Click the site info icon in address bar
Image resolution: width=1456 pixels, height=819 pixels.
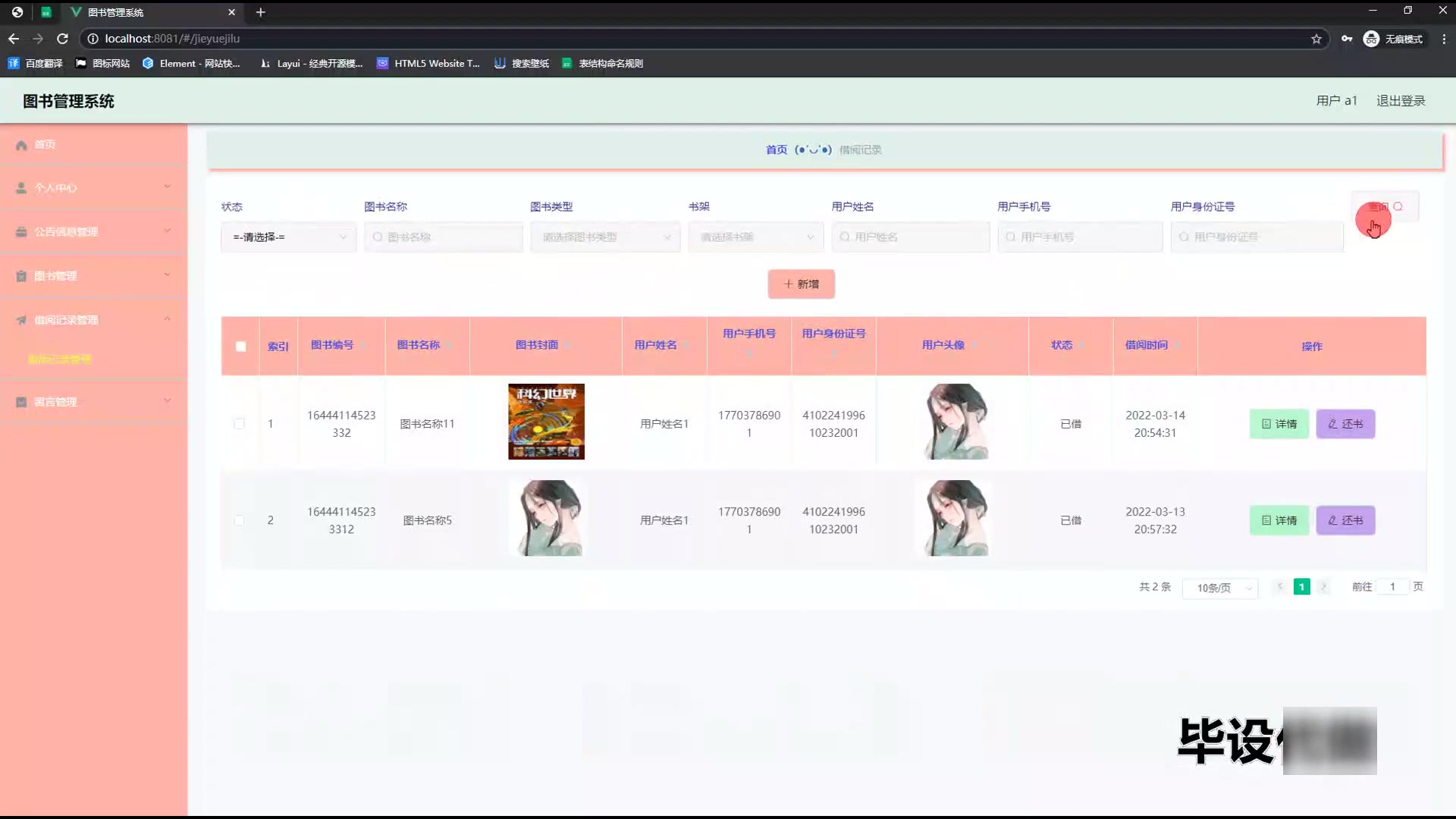[93, 39]
